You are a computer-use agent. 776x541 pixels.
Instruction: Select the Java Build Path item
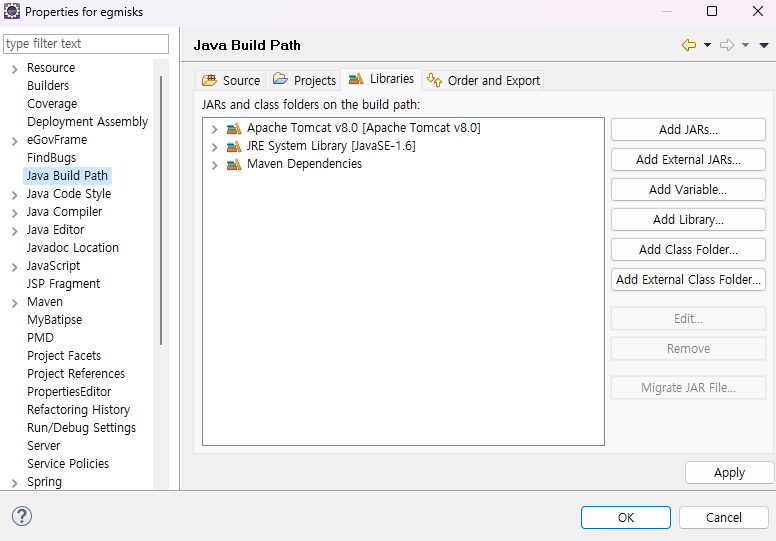(67, 176)
